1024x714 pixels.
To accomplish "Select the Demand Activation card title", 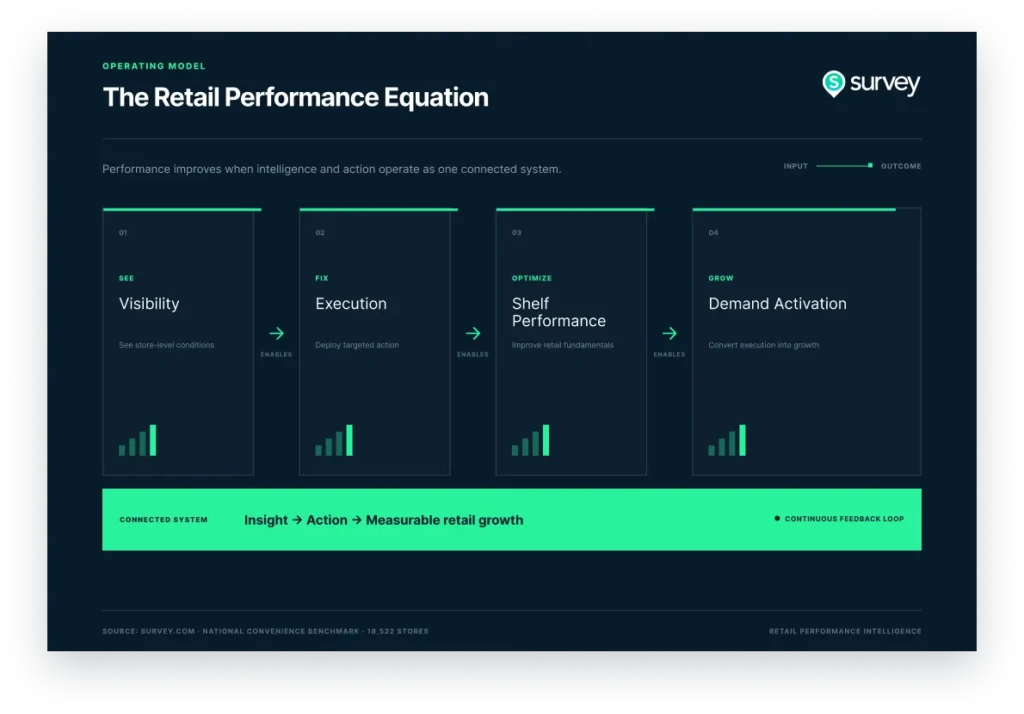I will pyautogui.click(x=777, y=304).
